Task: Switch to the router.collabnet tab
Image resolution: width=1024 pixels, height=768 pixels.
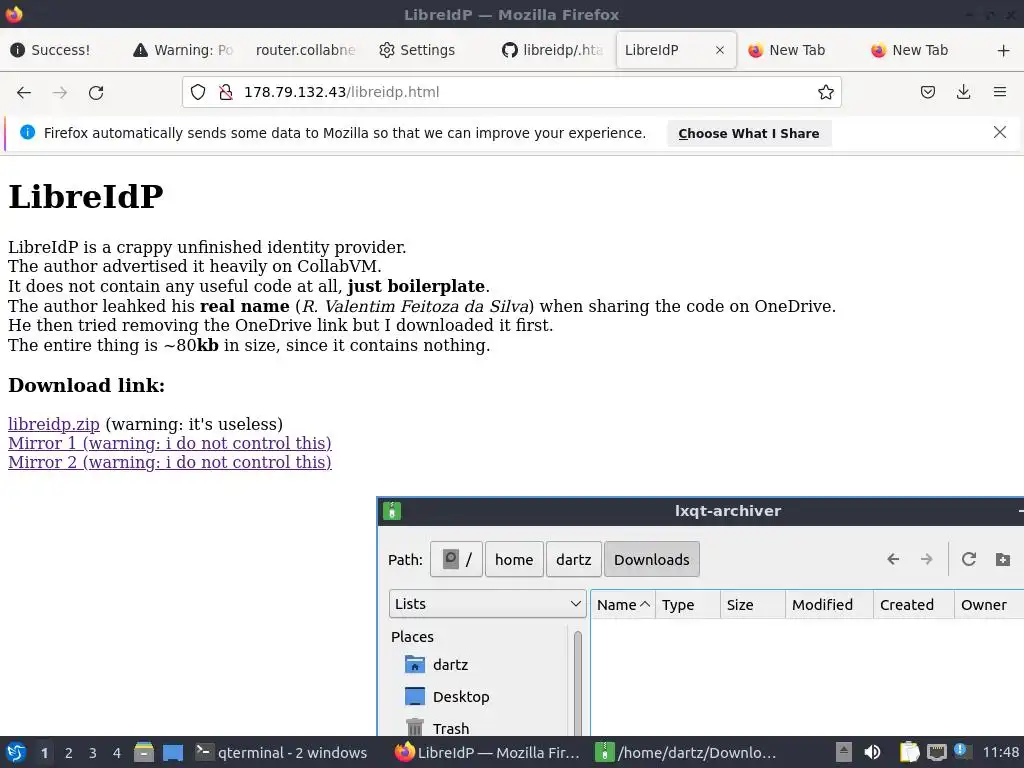Action: click(306, 50)
